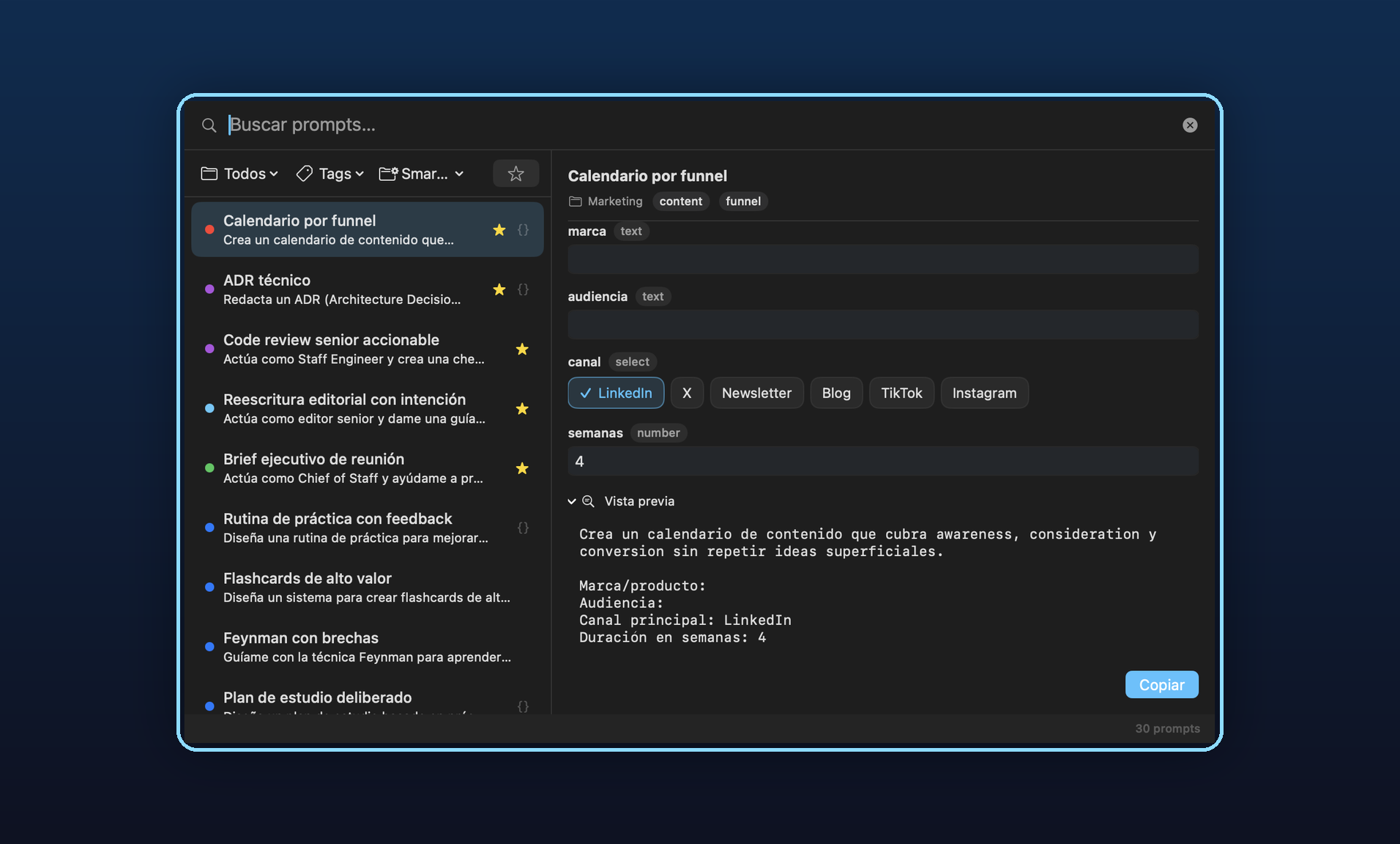The width and height of the screenshot is (1400, 844).
Task: Select TikTok as the canal
Action: click(x=901, y=393)
